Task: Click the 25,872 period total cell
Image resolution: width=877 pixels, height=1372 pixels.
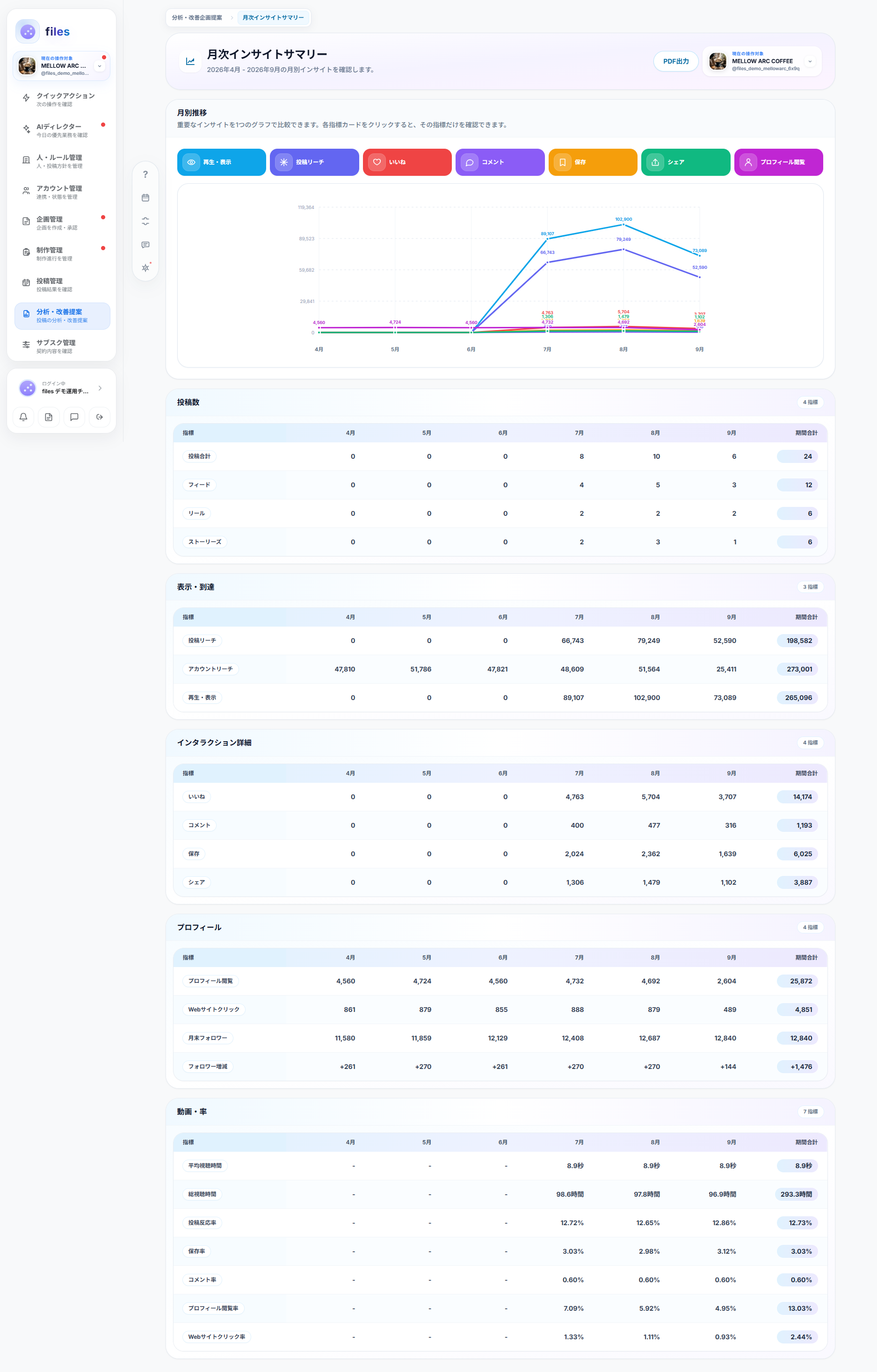Action: pos(797,981)
